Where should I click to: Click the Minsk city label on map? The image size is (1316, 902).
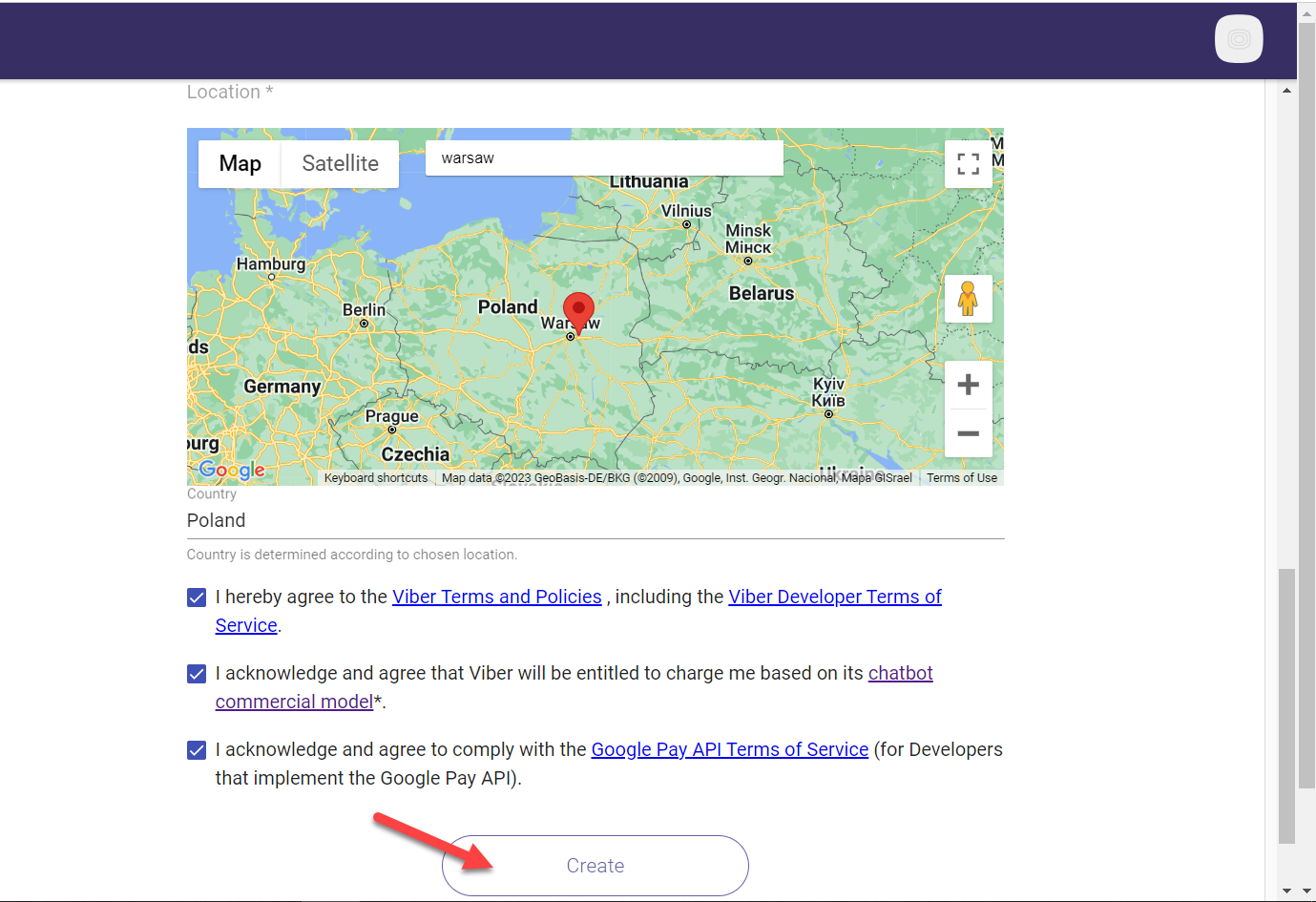(748, 239)
